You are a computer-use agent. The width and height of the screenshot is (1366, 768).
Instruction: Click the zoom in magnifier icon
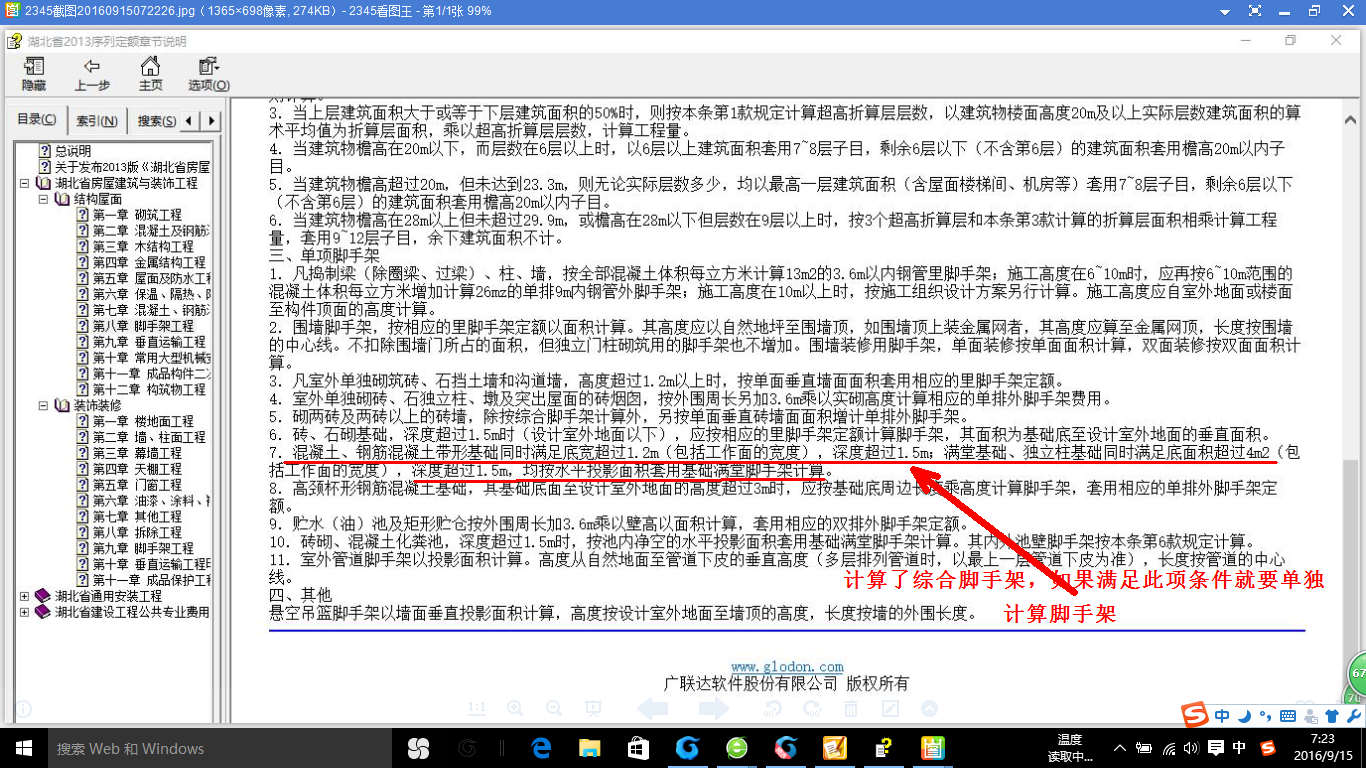[x=515, y=709]
